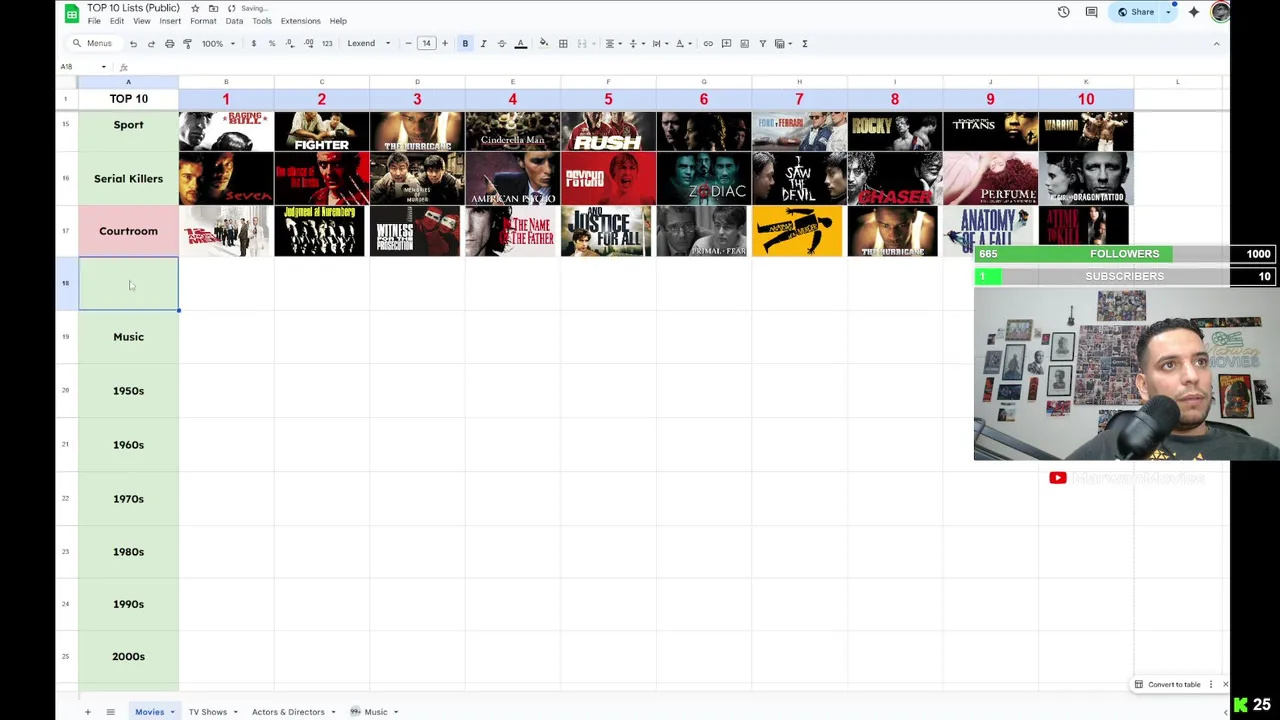
Task: Open the Google account avatar
Action: (1219, 12)
